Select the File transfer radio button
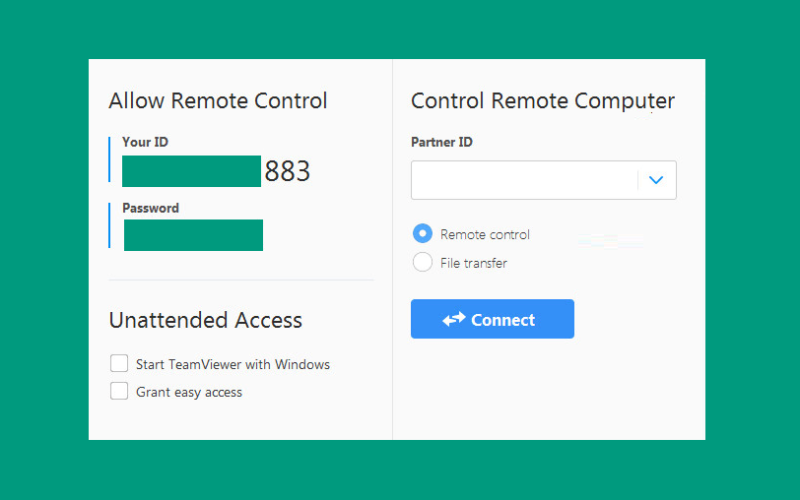Screen dimensions: 800x500 point(422,262)
